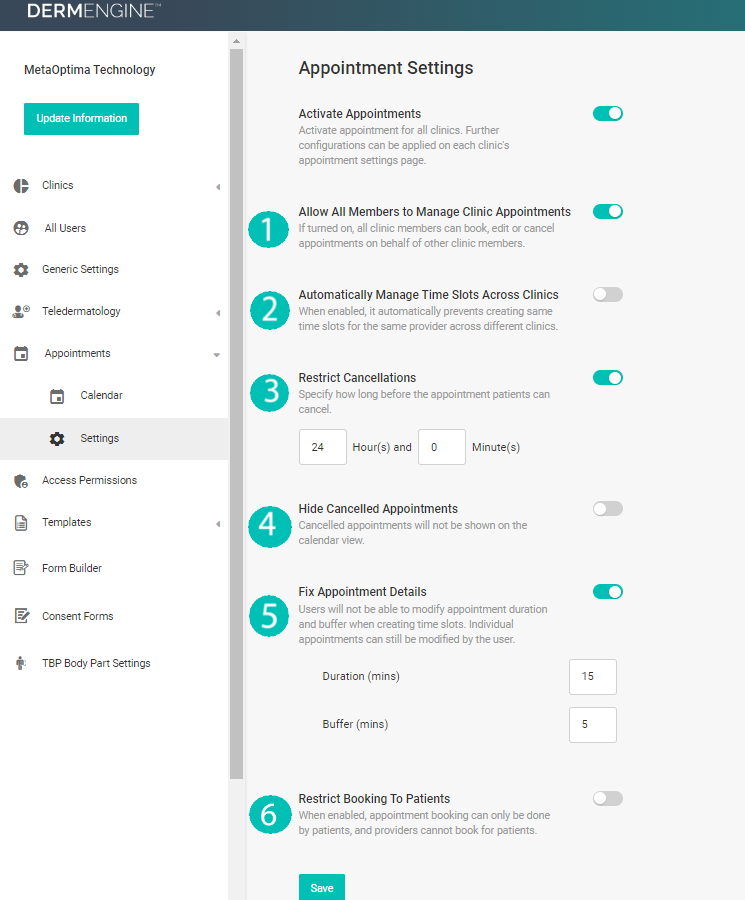Click the Buffer (mins) input field
The image size is (745, 900).
(x=593, y=725)
